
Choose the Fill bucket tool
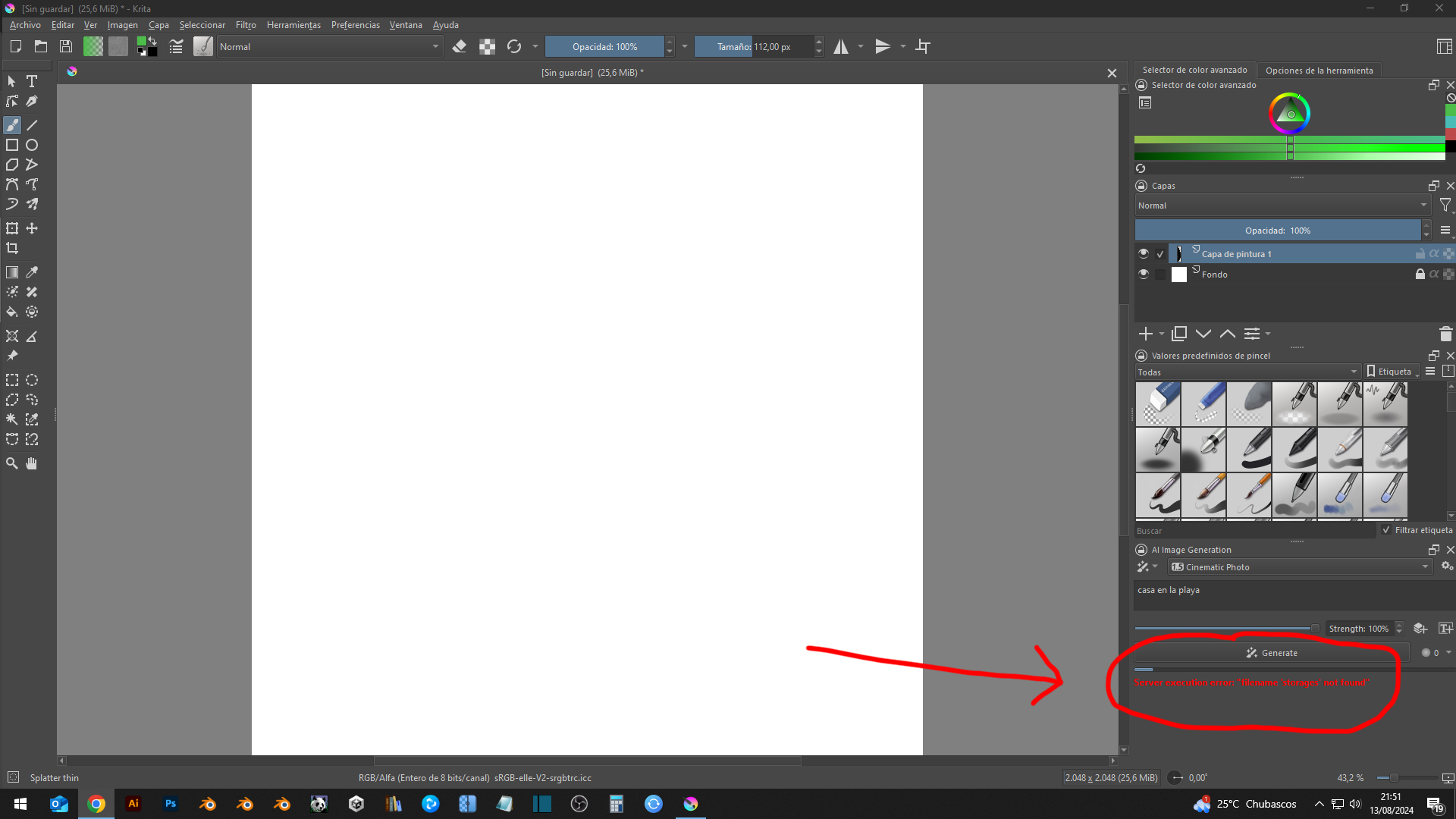tap(12, 312)
